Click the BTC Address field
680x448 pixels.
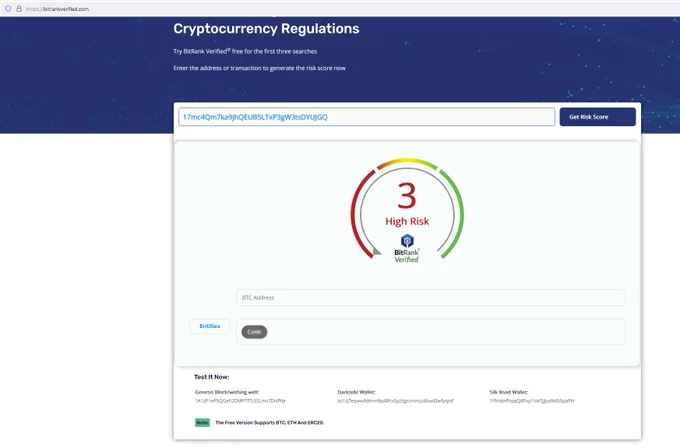click(x=430, y=298)
